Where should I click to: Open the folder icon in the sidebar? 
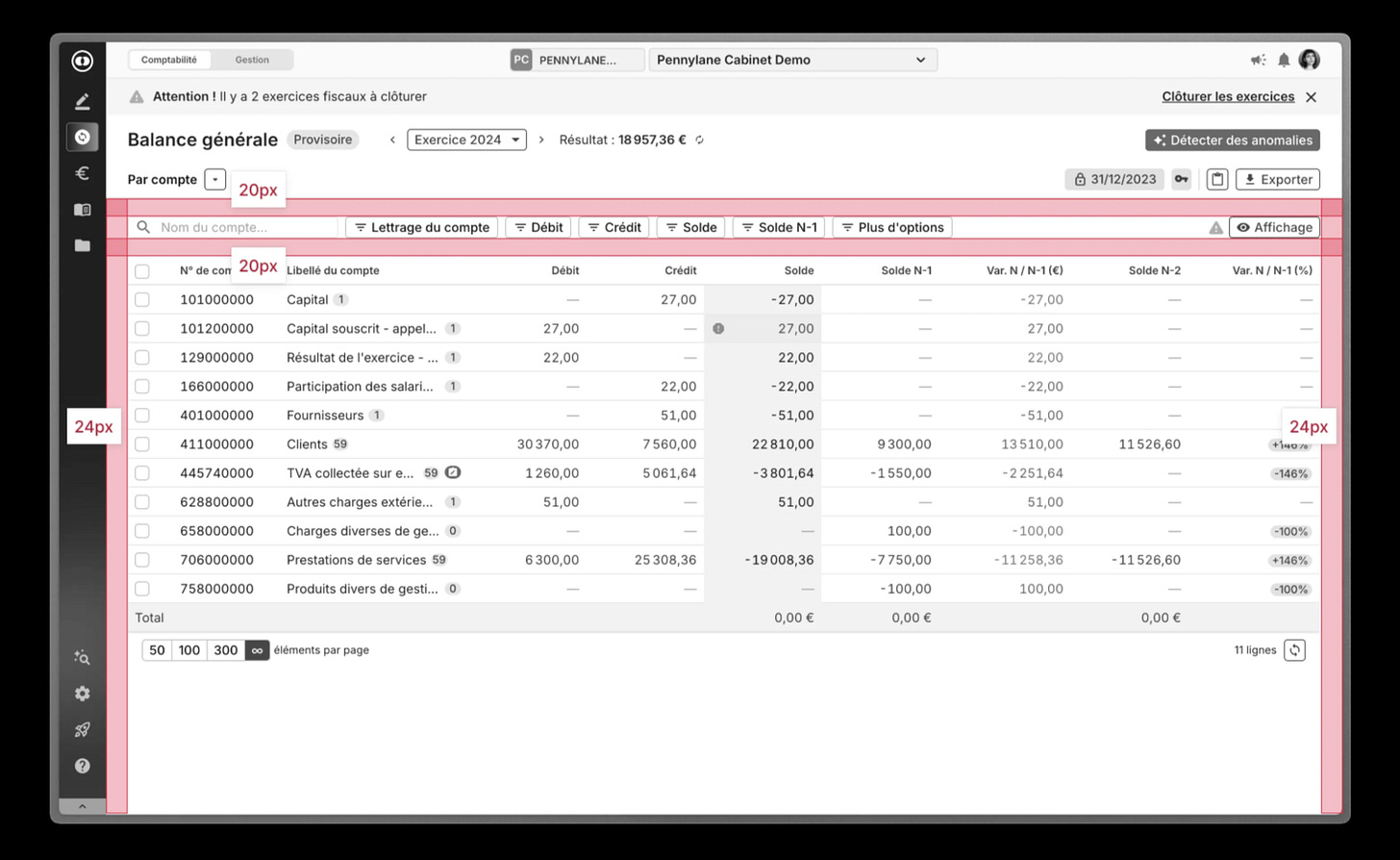(83, 245)
